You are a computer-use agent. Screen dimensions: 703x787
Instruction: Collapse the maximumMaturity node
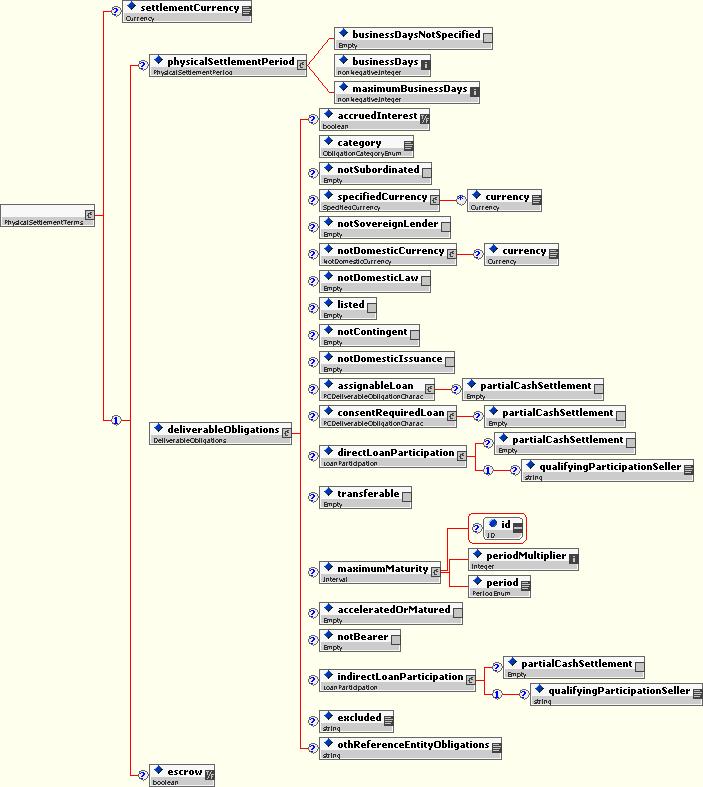coord(435,572)
